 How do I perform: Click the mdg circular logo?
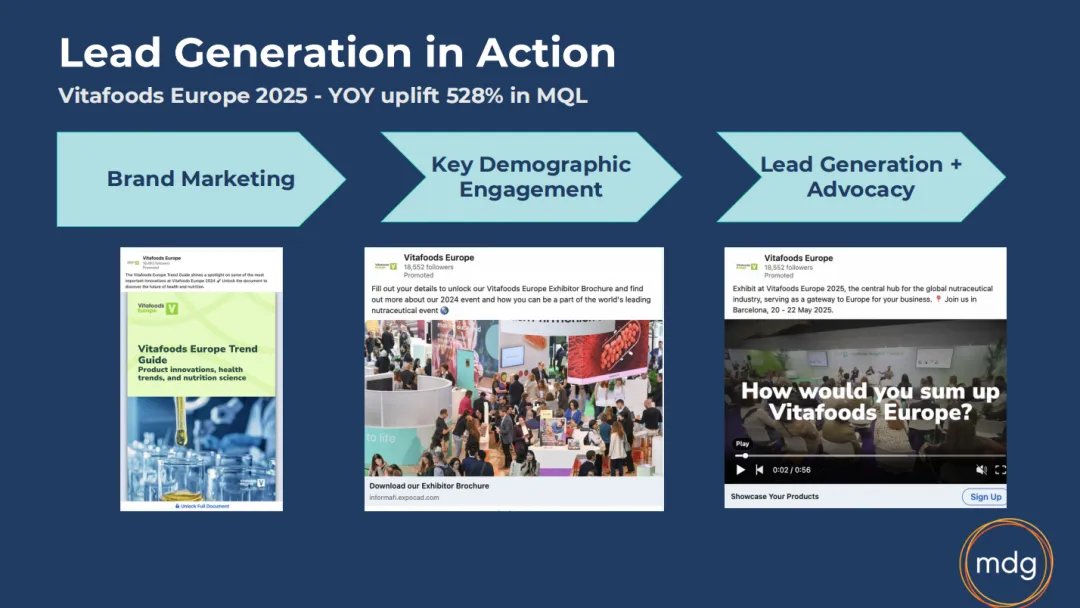coord(1006,563)
